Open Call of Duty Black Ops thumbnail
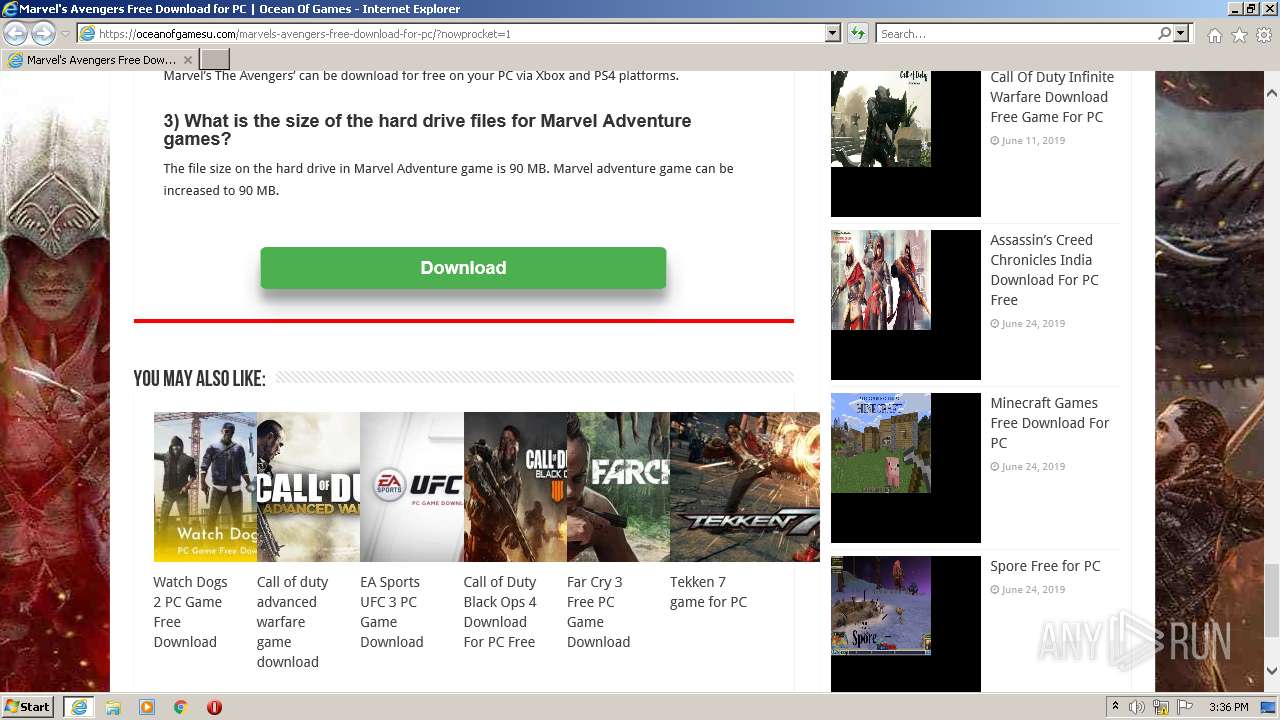1280x720 pixels. click(x=515, y=487)
